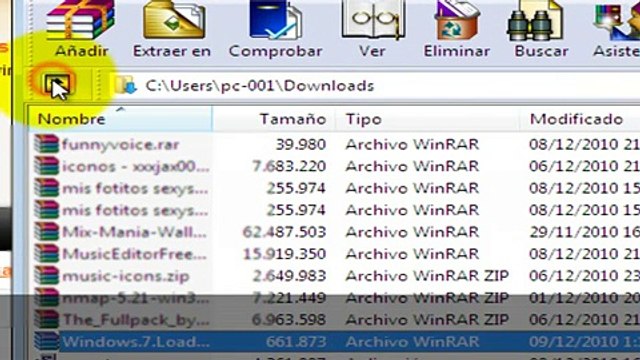Click the Extraer en toolbar icon
This screenshot has height=360, width=640.
[173, 20]
